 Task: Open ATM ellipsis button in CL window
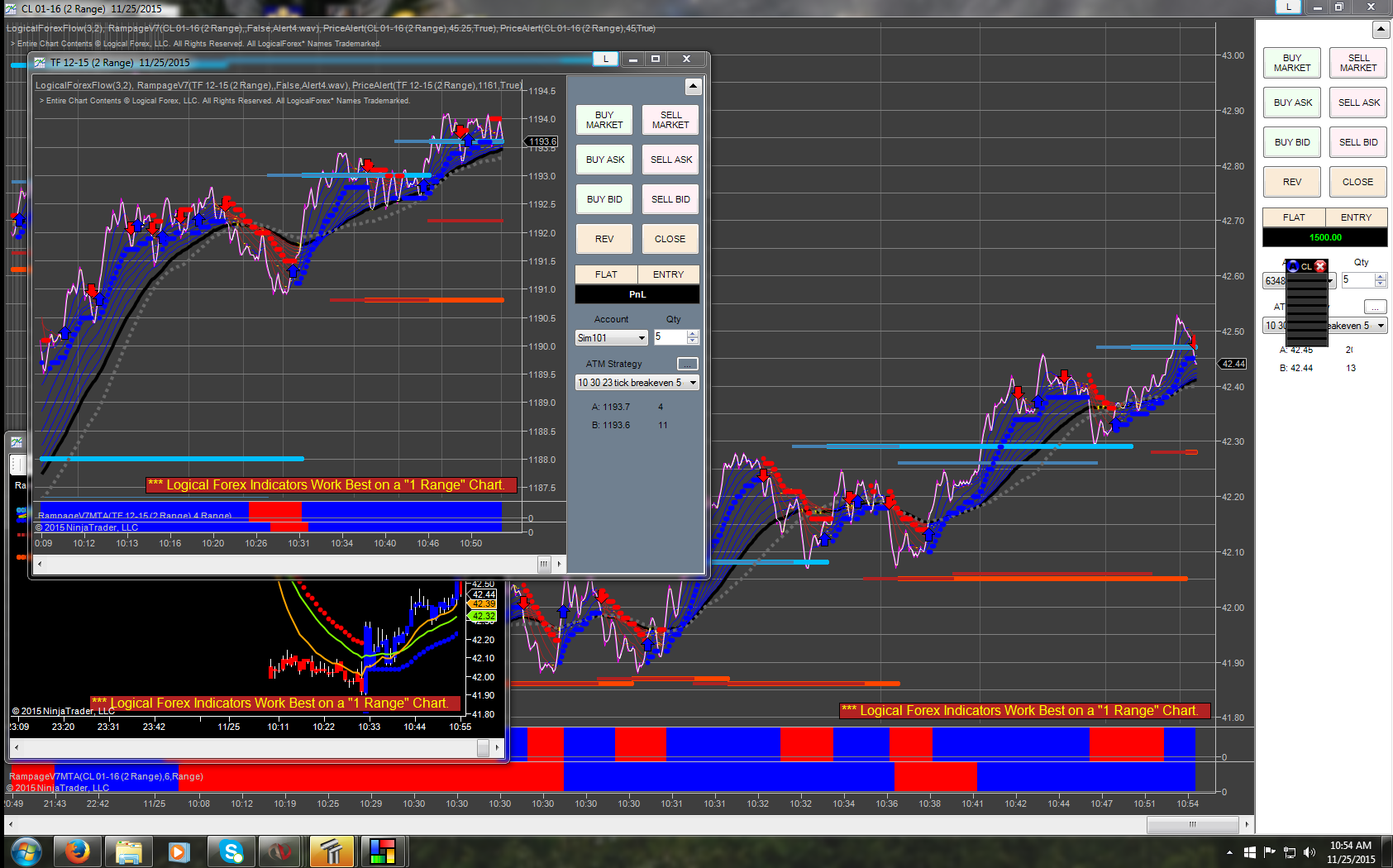tap(1376, 307)
